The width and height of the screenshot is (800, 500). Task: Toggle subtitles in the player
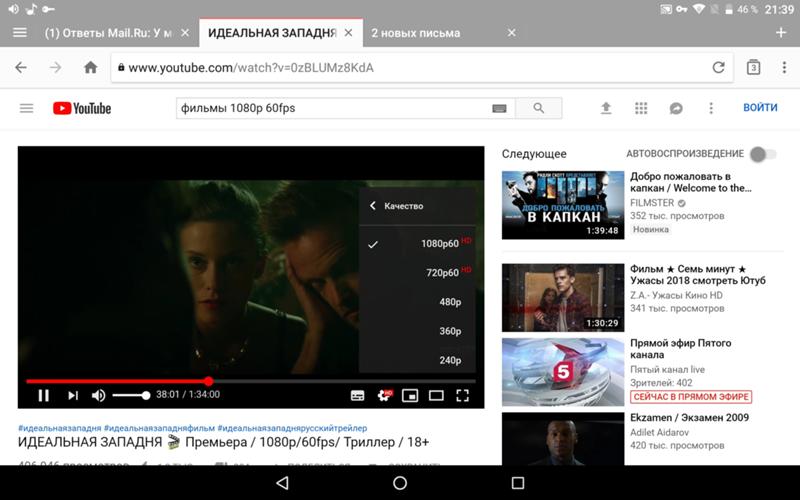(358, 395)
